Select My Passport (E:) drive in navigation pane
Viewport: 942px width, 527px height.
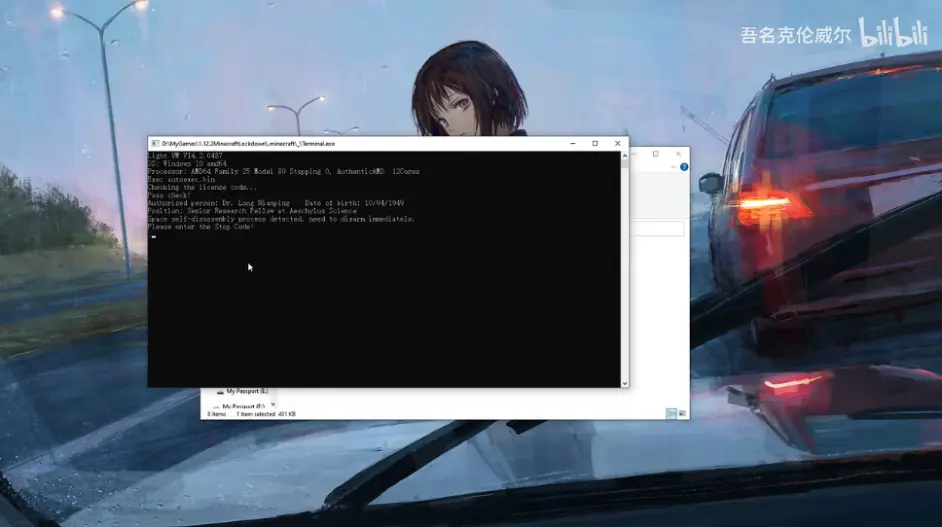click(244, 392)
